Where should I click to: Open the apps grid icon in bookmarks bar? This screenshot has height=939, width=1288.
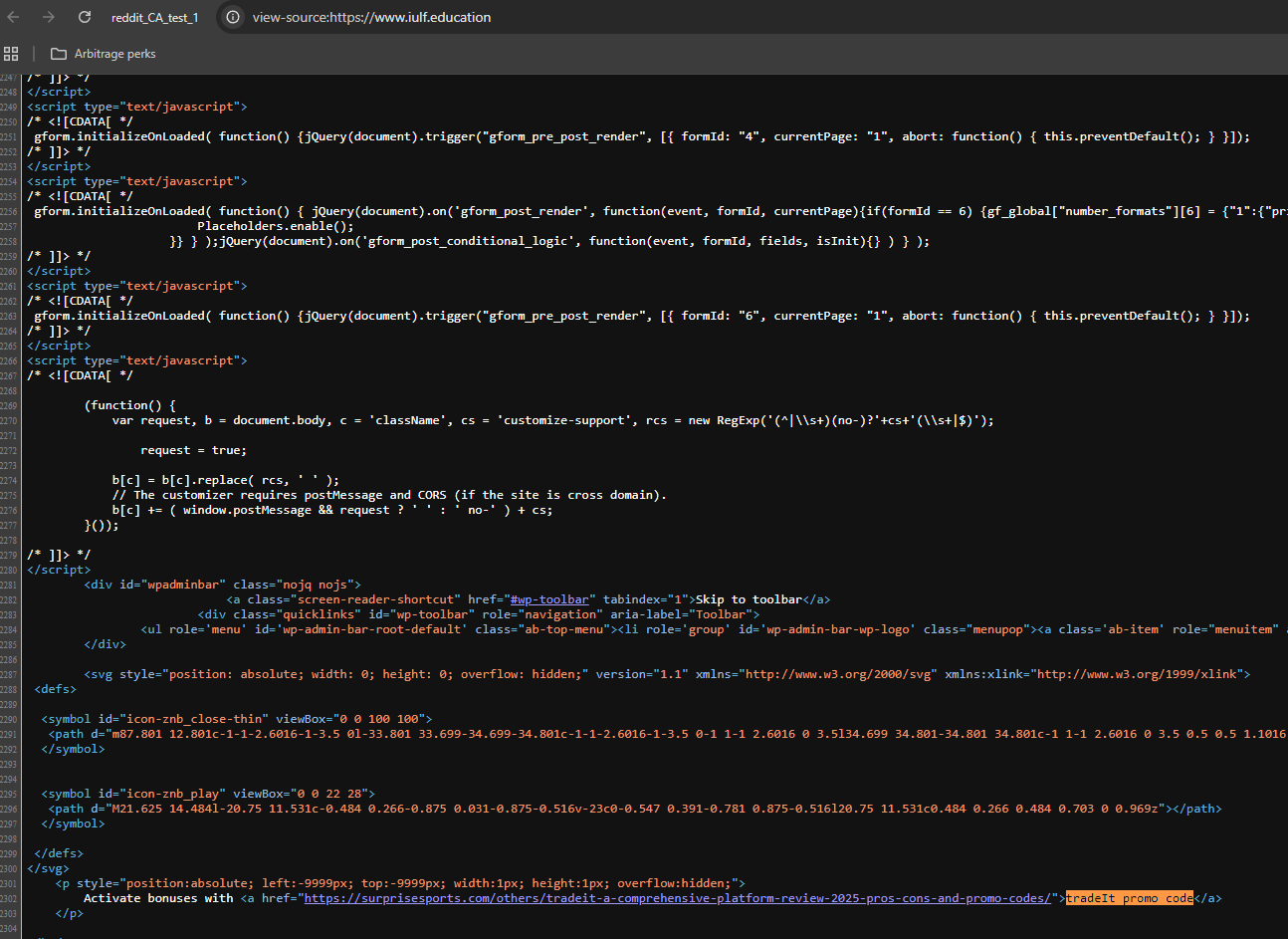click(11, 54)
